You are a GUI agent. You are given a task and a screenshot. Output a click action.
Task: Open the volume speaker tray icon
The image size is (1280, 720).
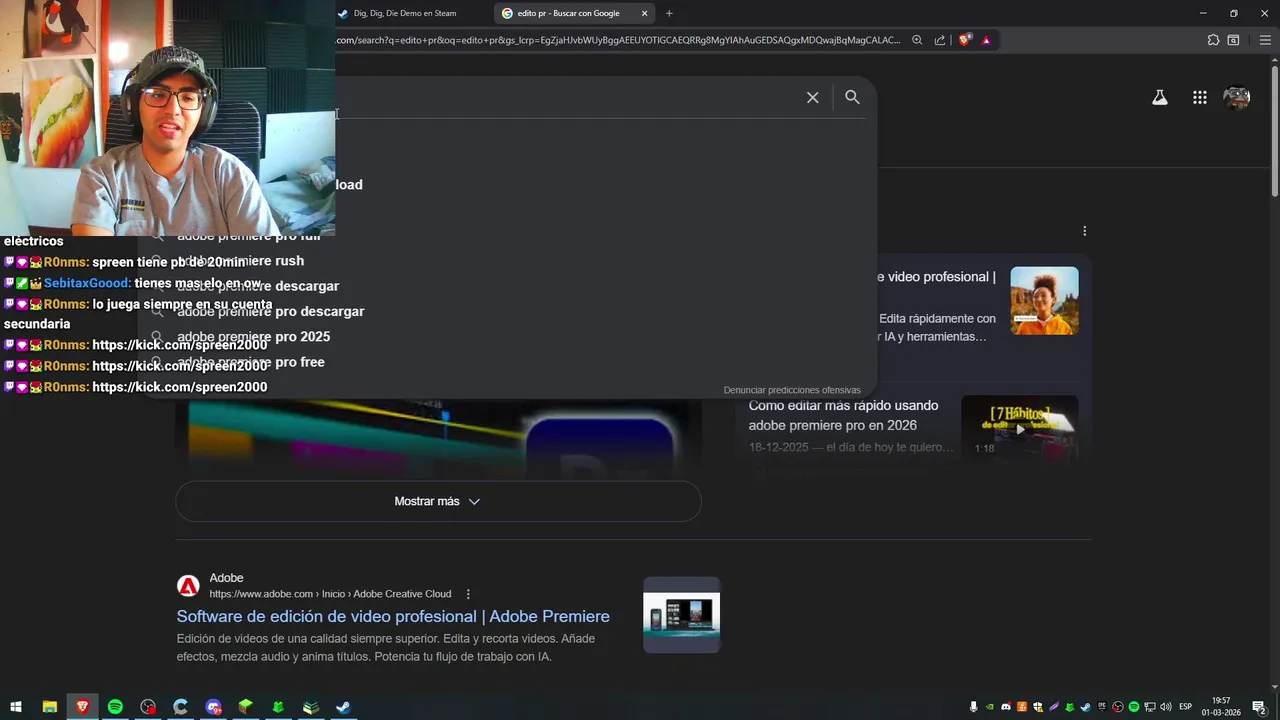[x=1166, y=707]
